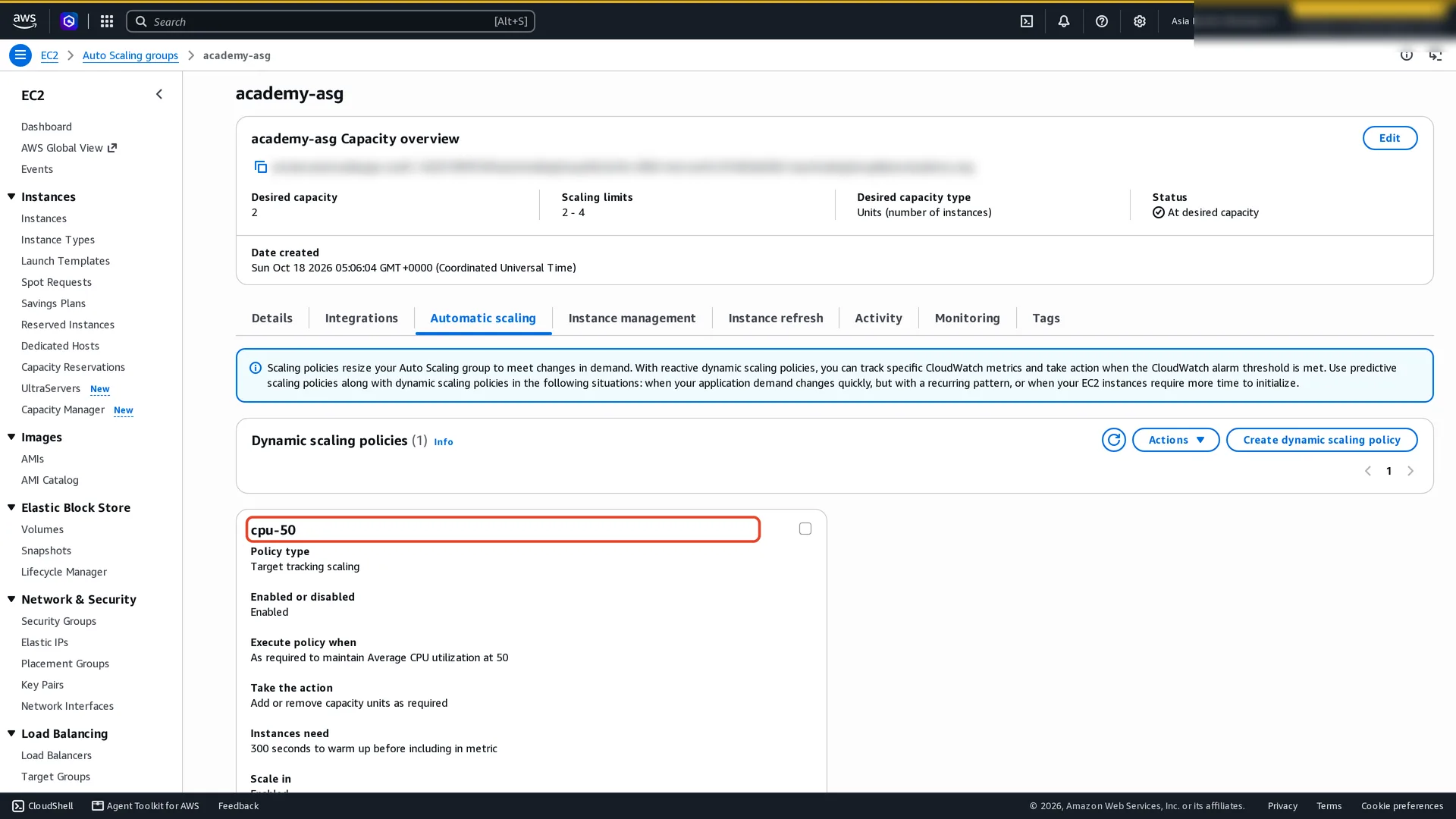Click Create dynamic scaling policy
Viewport: 1456px width, 819px height.
pos(1322,440)
